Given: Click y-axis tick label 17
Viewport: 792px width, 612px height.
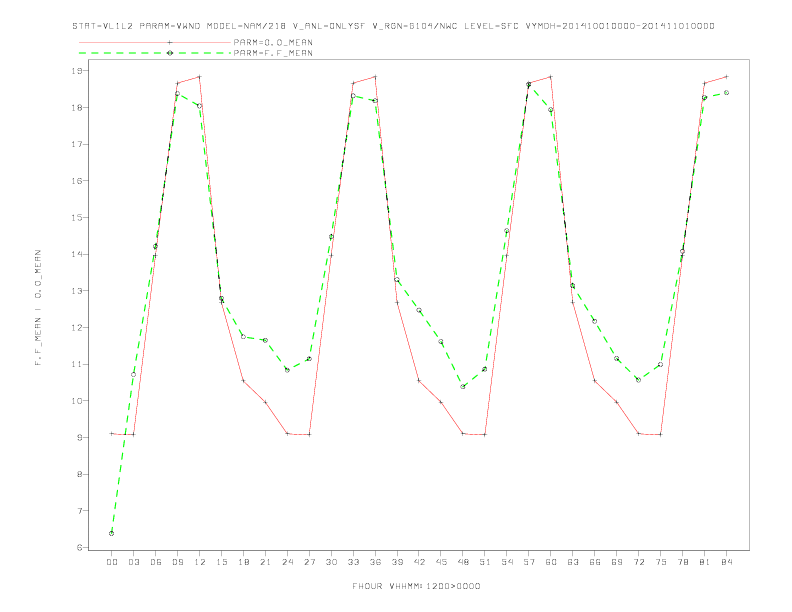Looking at the screenshot, I should tap(76, 144).
